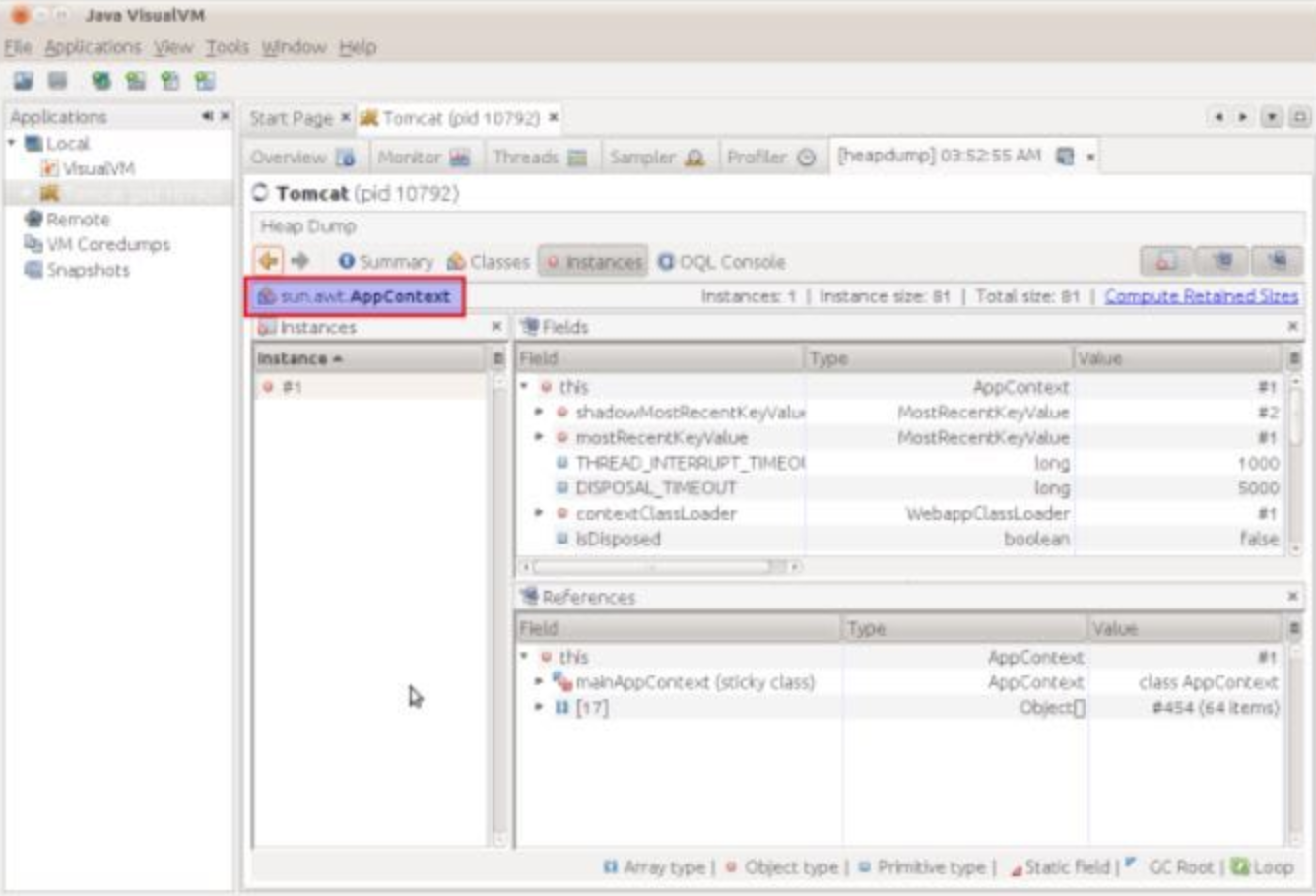Click the tab scroll-right arrow
1316x896 pixels.
1243,117
